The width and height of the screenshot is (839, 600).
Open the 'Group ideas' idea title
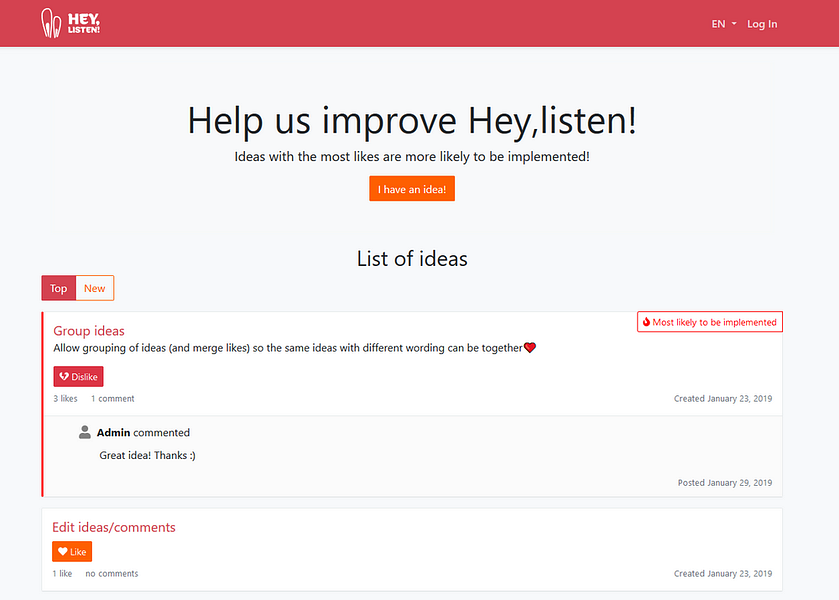coord(89,330)
